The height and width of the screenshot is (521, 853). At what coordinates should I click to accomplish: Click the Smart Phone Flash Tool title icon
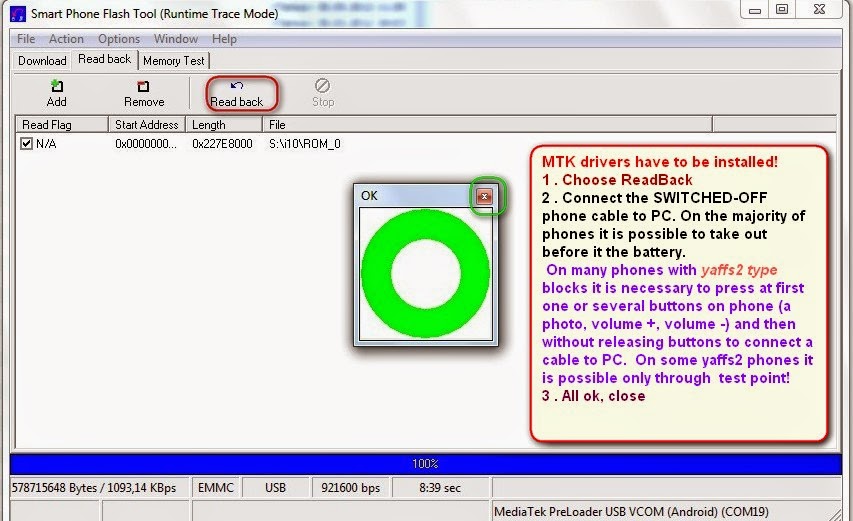(x=18, y=14)
